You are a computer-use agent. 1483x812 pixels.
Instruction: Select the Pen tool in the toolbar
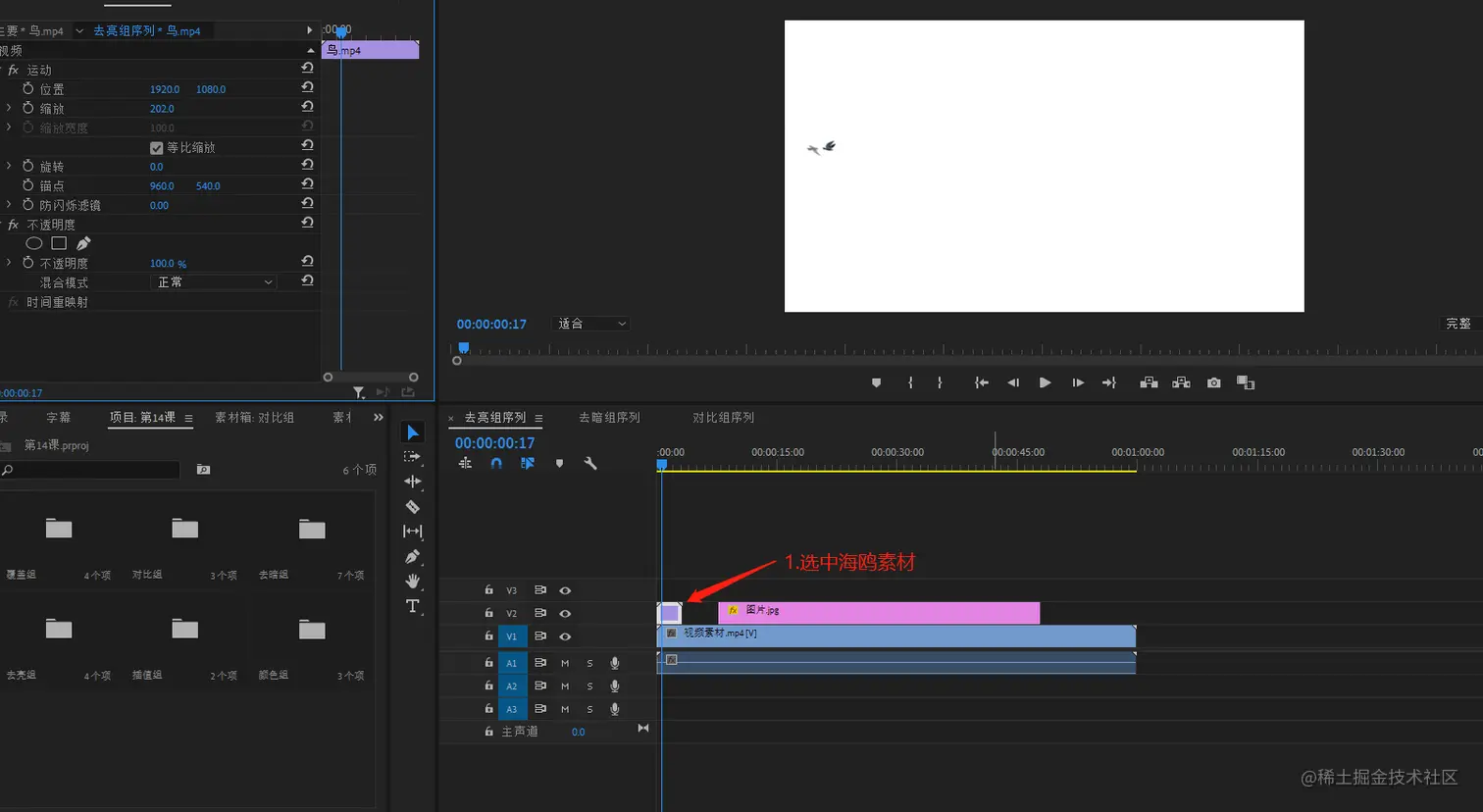[x=412, y=557]
